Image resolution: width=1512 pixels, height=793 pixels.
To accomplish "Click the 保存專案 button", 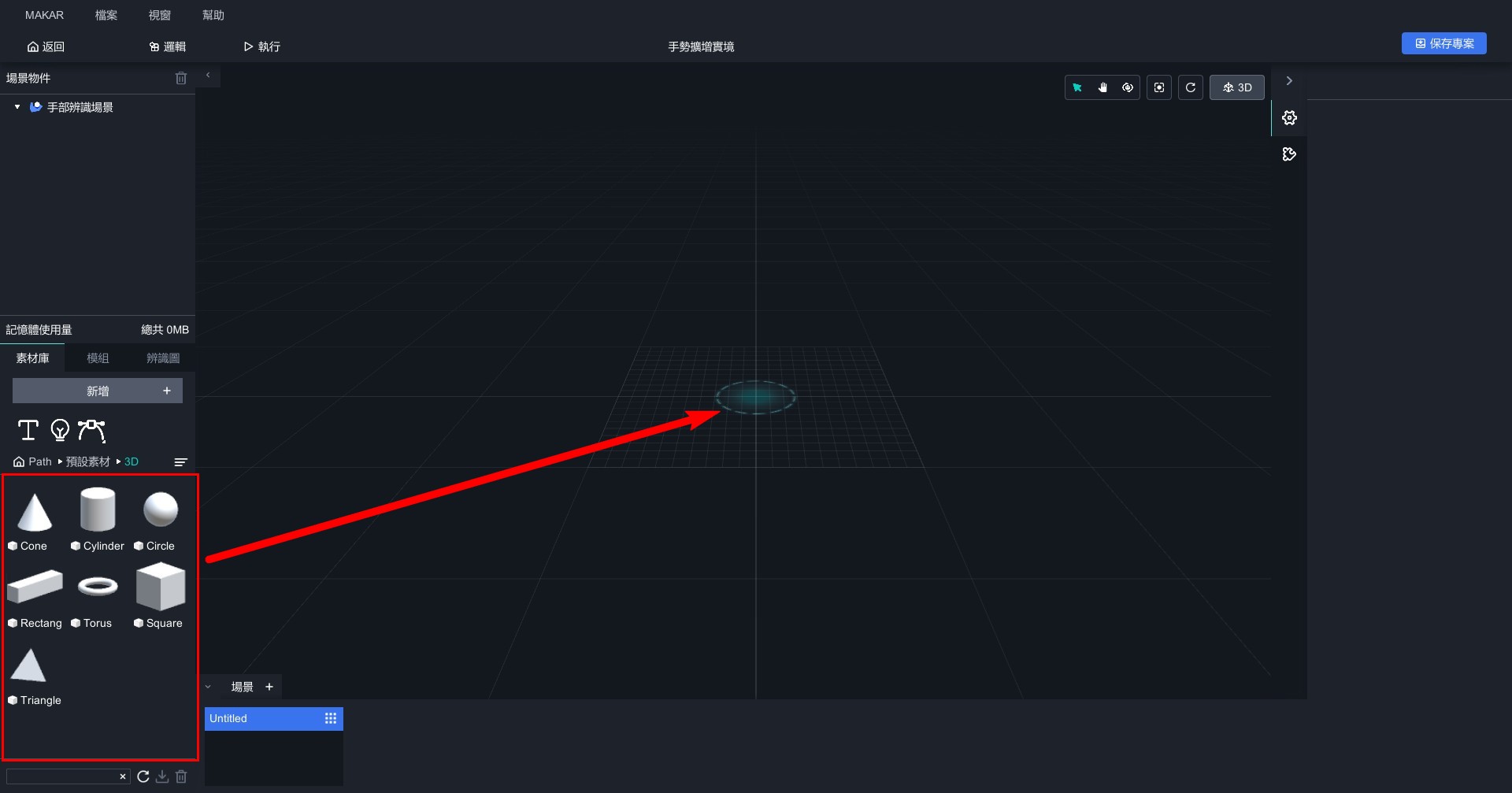I will [1443, 43].
